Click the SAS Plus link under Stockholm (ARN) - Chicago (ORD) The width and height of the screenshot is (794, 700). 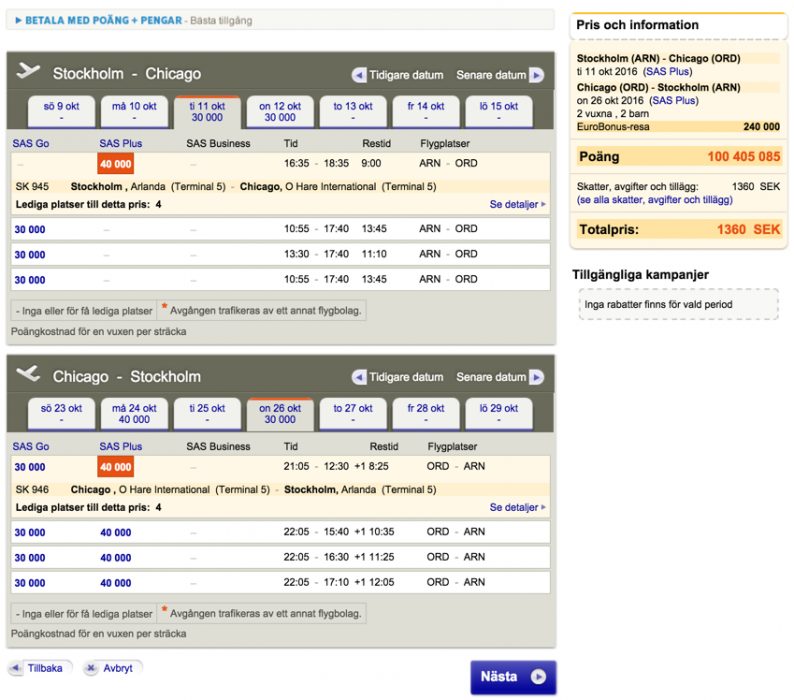[x=670, y=72]
